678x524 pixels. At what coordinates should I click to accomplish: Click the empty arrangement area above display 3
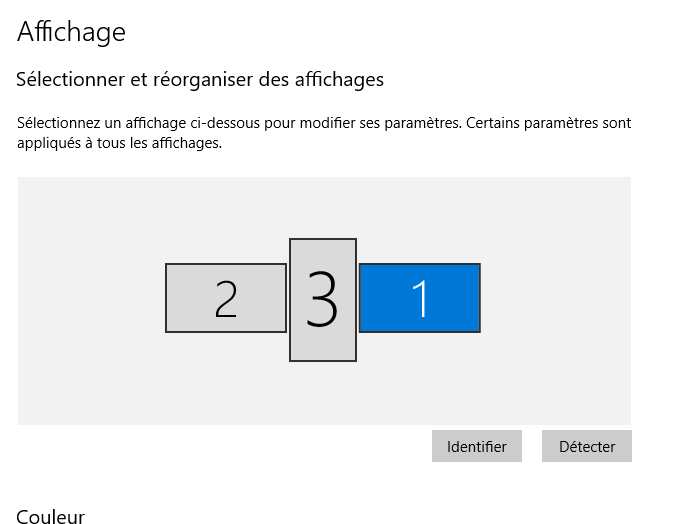pyautogui.click(x=323, y=207)
